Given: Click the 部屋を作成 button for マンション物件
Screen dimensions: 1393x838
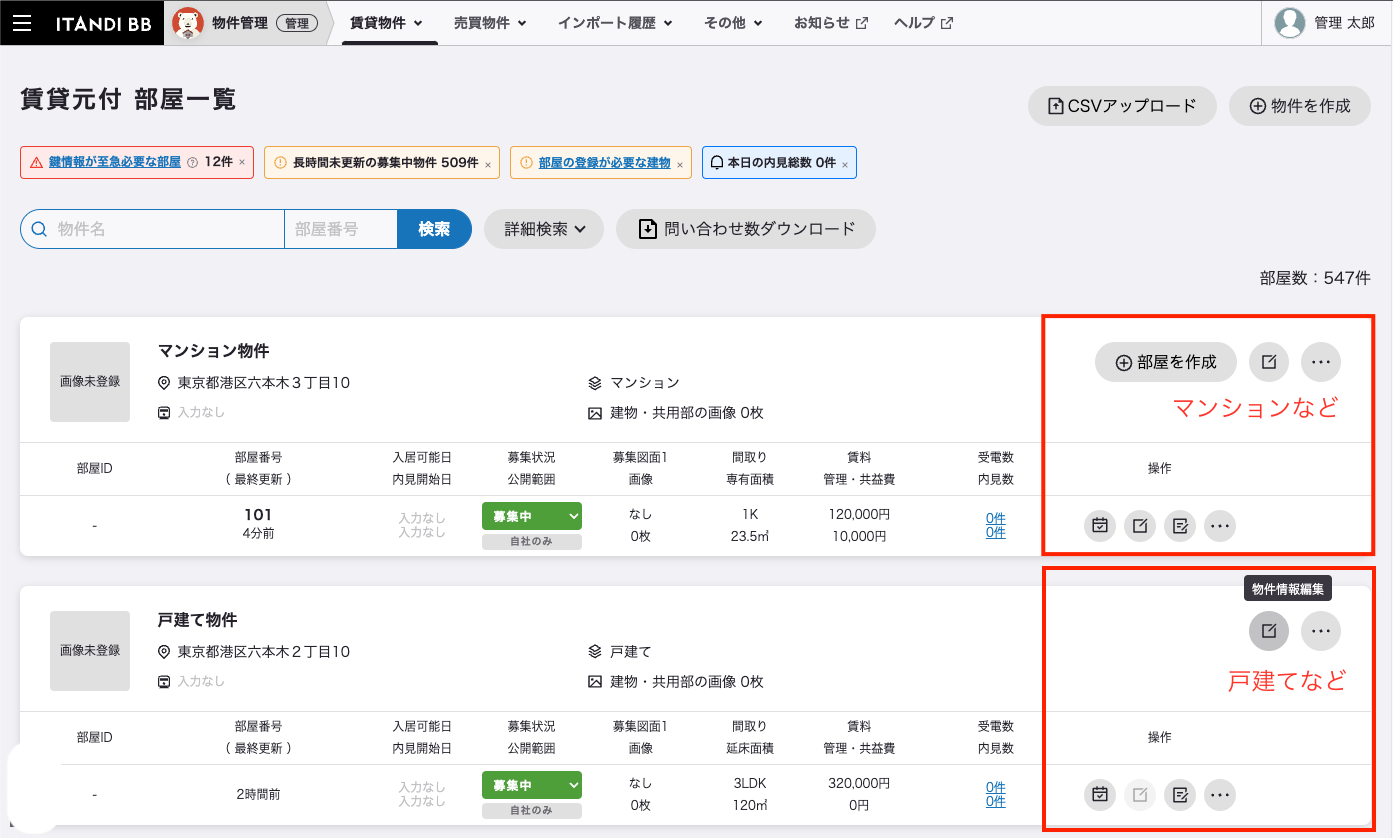Looking at the screenshot, I should (1166, 362).
